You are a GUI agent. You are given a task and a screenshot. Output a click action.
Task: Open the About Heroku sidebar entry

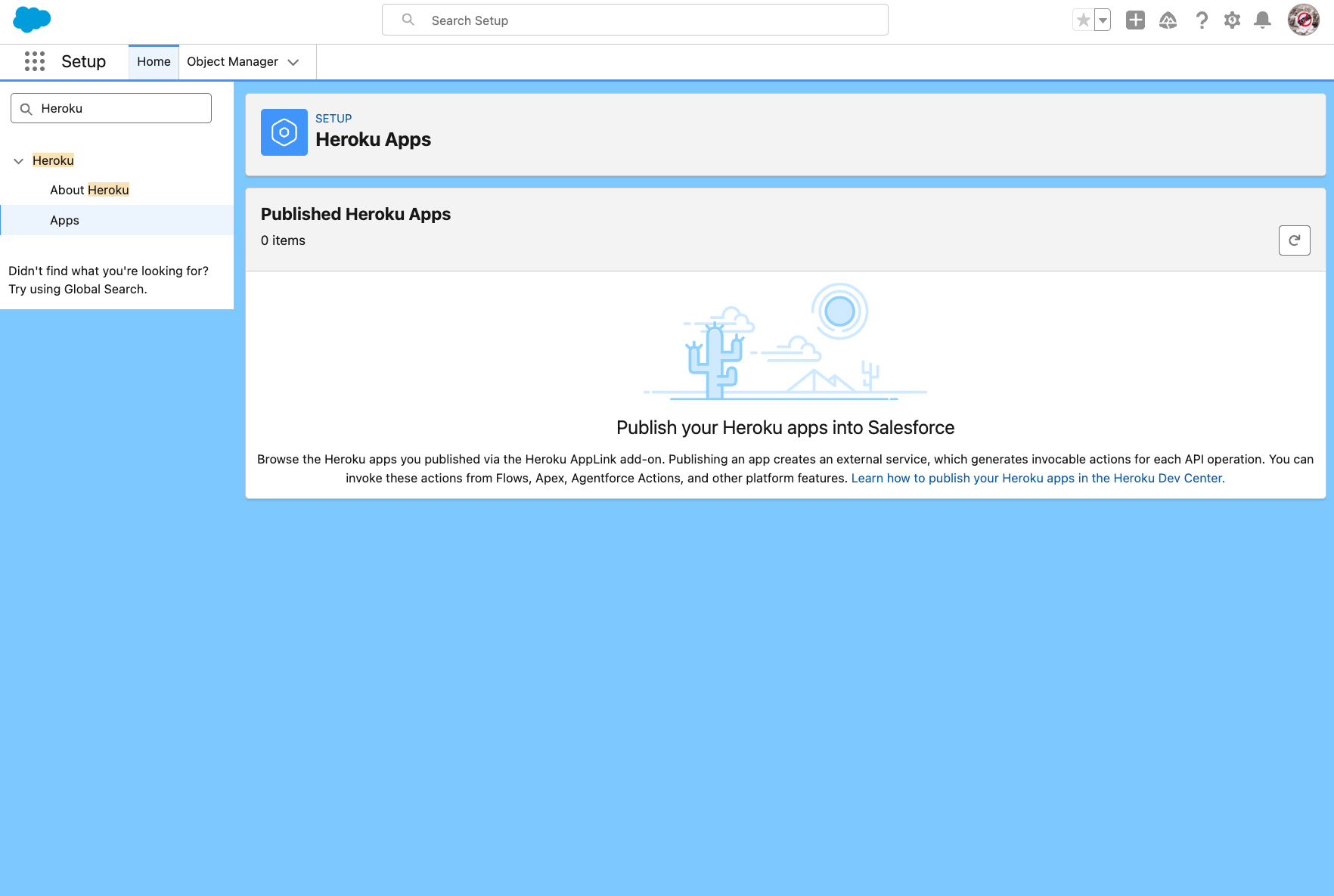pos(89,190)
